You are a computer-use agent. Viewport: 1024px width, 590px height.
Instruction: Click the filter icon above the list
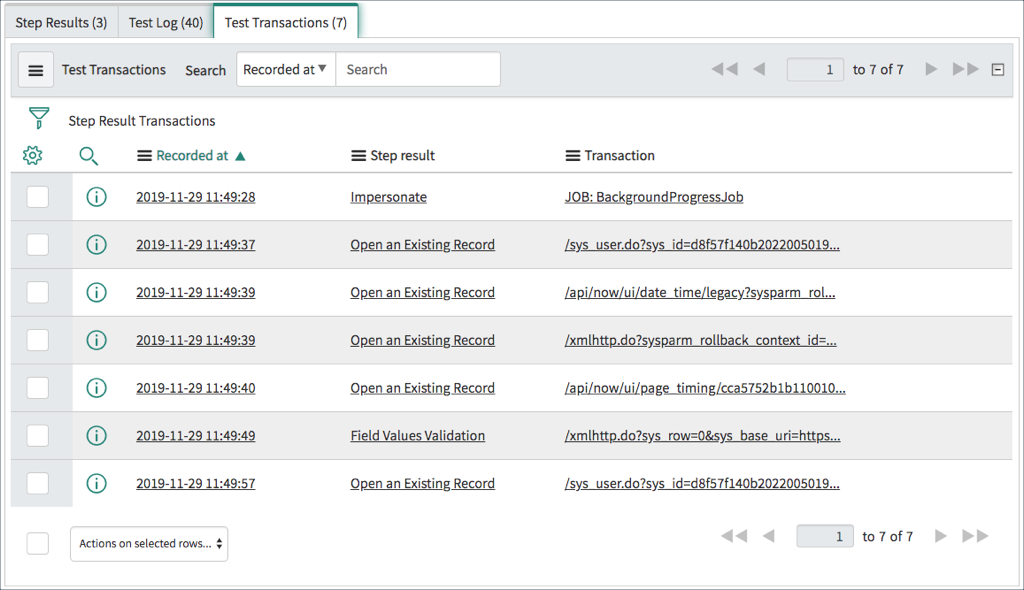[x=38, y=118]
